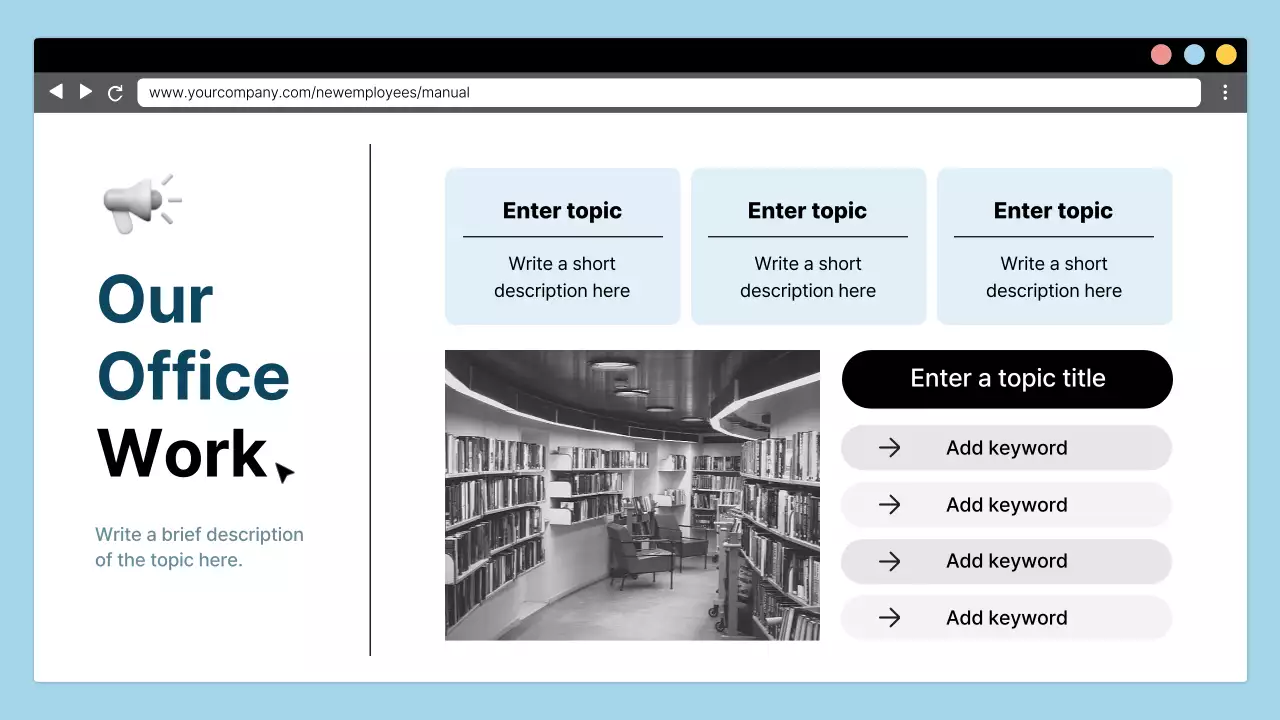
Task: Select the rightmost Enter topic card
Action: (x=1053, y=246)
